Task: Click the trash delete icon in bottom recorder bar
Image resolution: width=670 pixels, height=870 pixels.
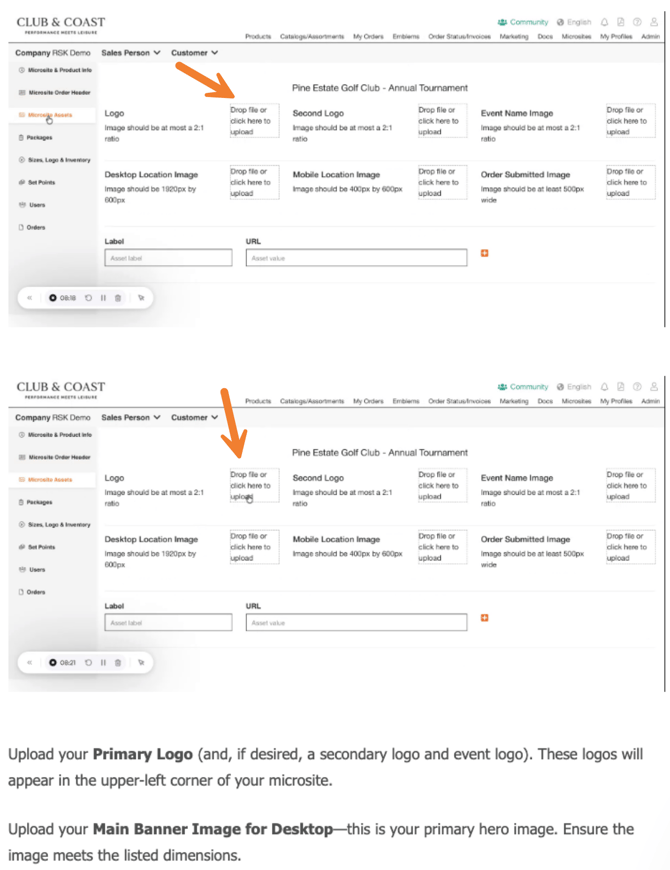Action: coord(118,662)
